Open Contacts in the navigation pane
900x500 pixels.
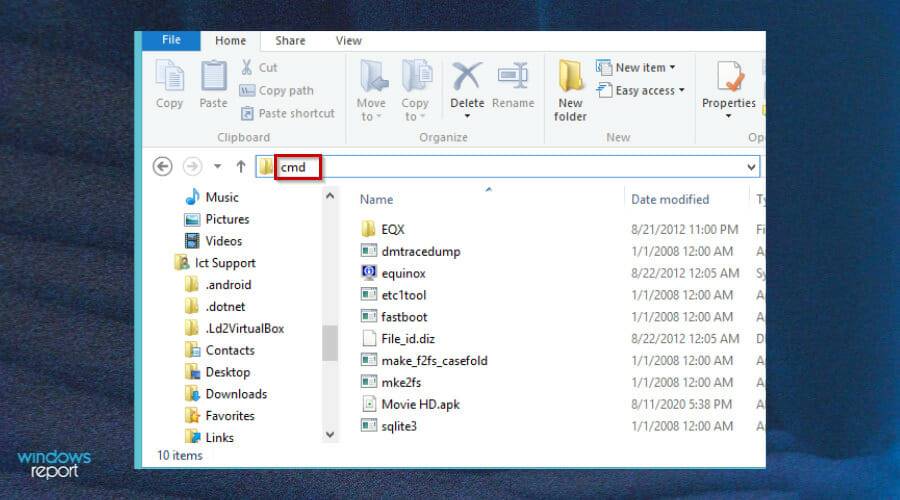pos(219,350)
